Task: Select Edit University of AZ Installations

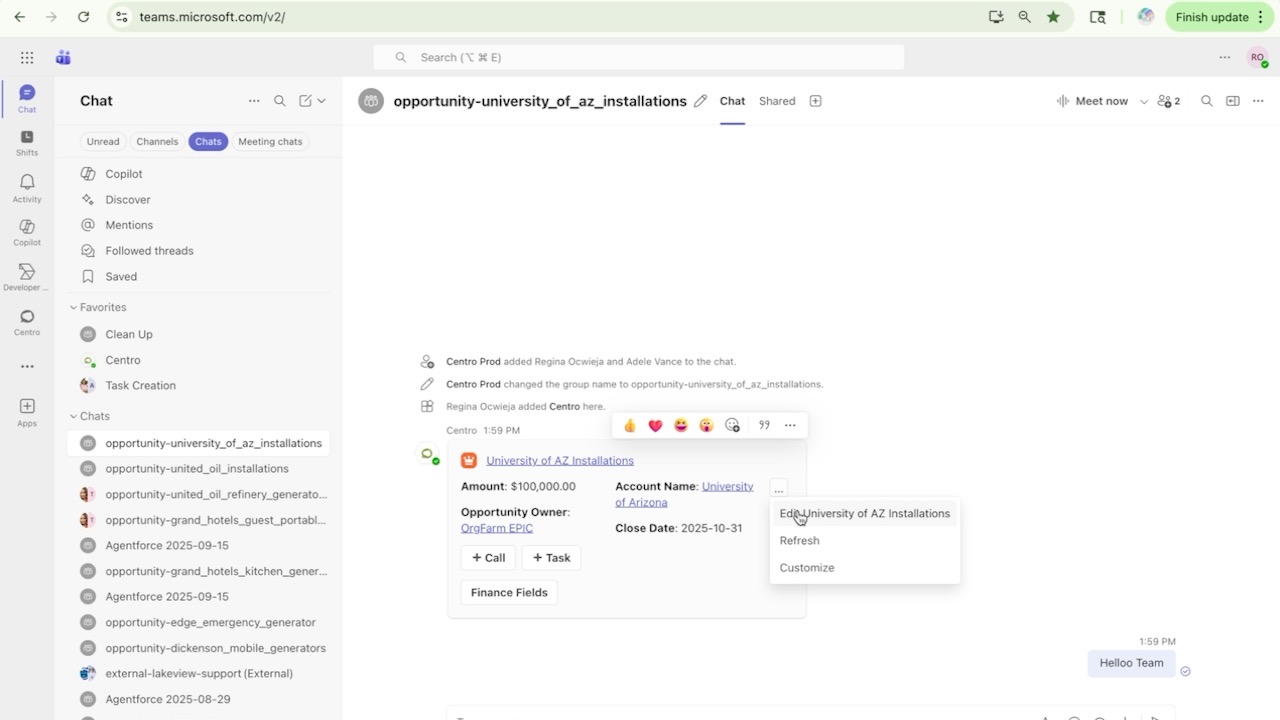Action: point(865,513)
